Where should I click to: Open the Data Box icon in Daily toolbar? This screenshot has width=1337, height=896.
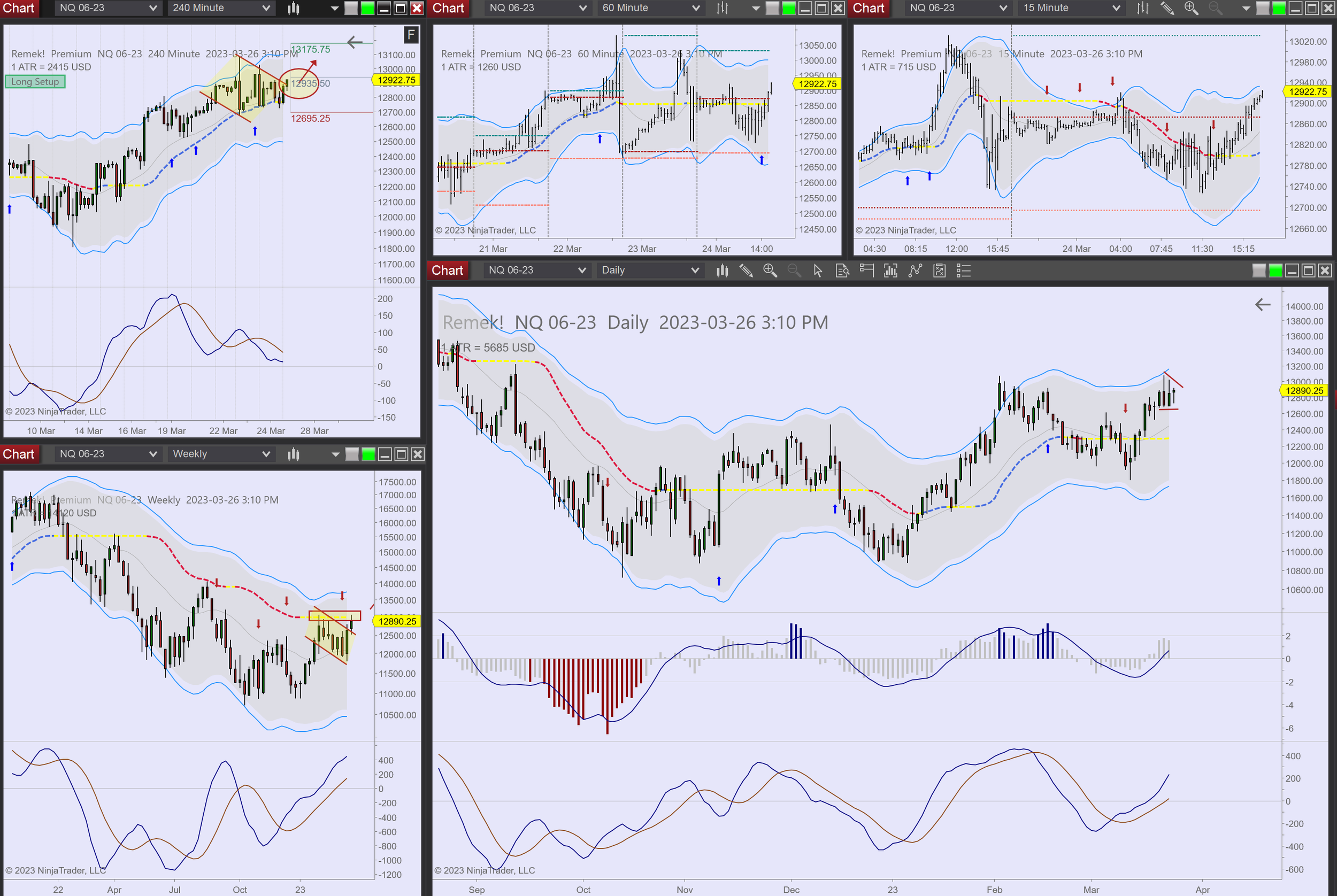coord(842,271)
